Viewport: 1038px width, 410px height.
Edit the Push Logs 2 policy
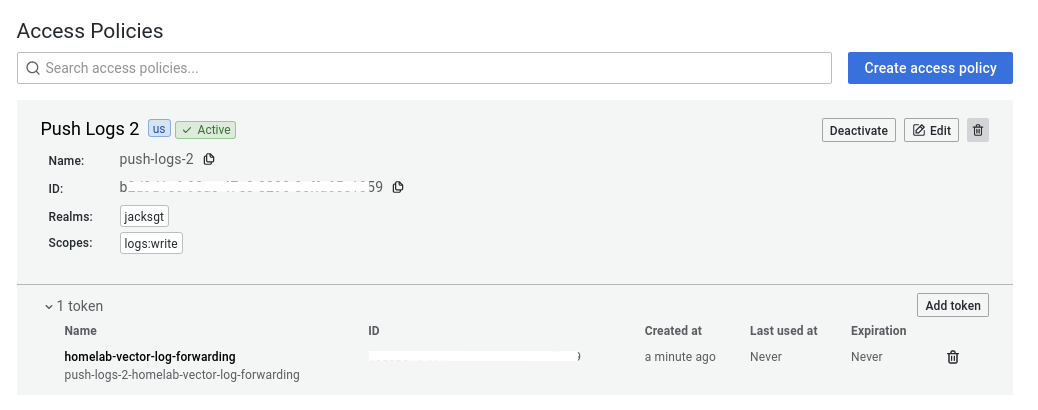coord(931,130)
